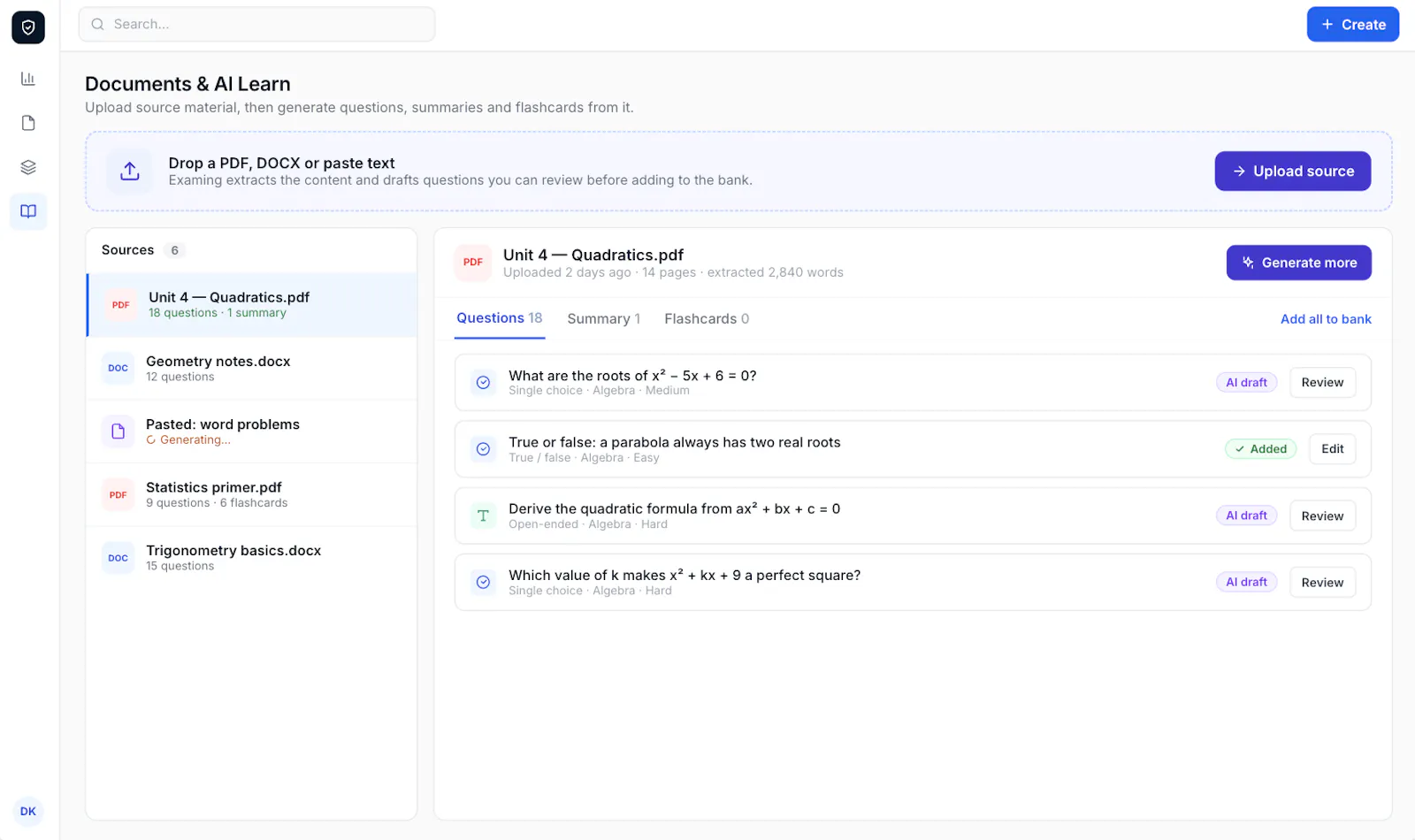The image size is (1415, 840).
Task: Click open-ended T icon of quadratic formula question
Action: point(484,515)
